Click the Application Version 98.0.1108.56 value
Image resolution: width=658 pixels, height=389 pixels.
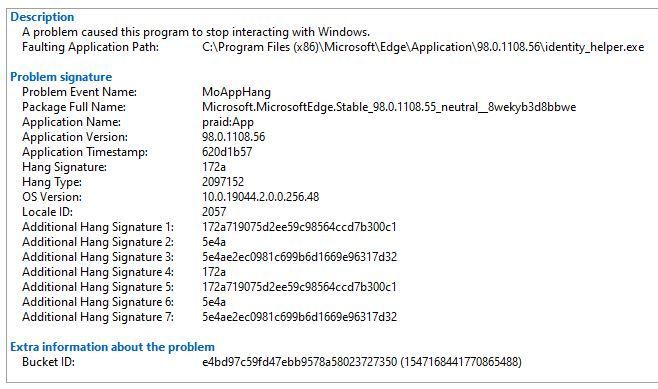pyautogui.click(x=234, y=137)
